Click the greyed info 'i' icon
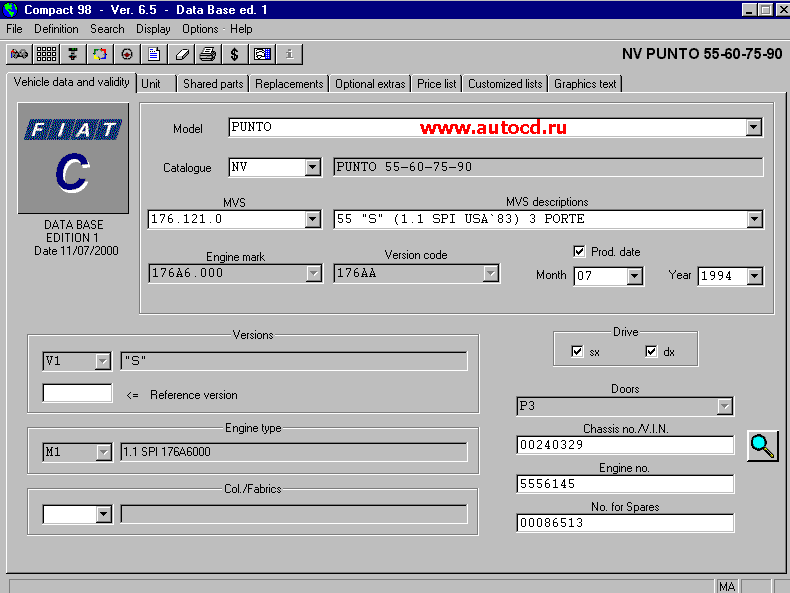This screenshot has height=593, width=790. (290, 54)
